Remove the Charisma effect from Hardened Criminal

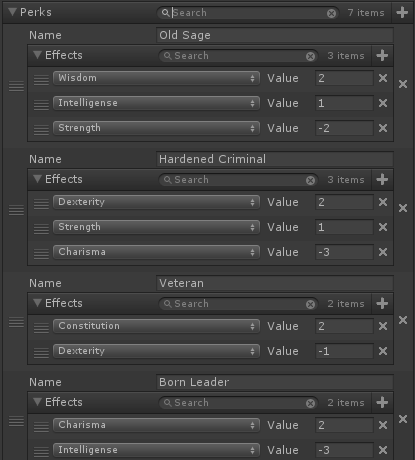tap(383, 252)
